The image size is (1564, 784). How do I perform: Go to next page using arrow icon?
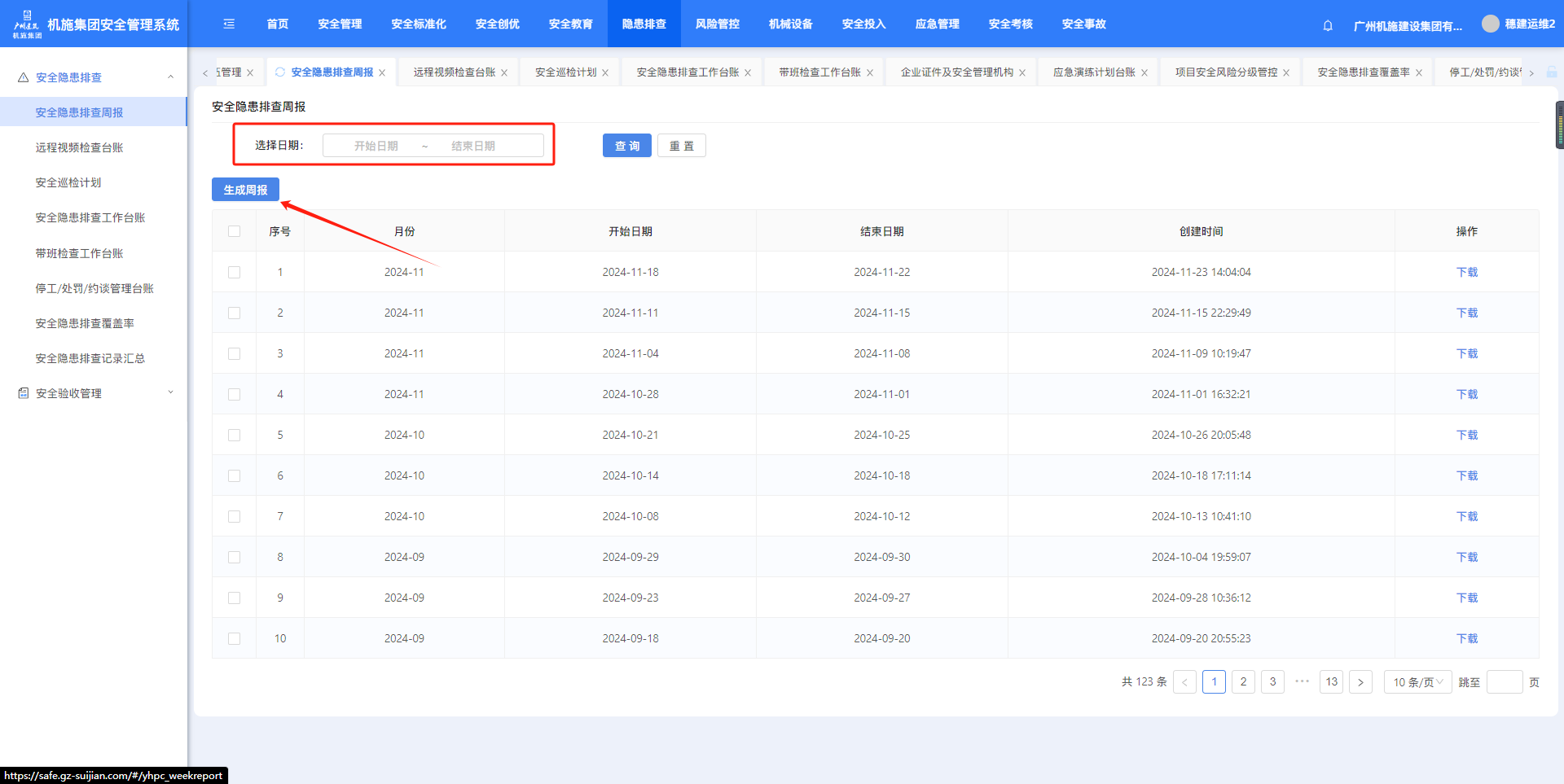[x=1360, y=682]
